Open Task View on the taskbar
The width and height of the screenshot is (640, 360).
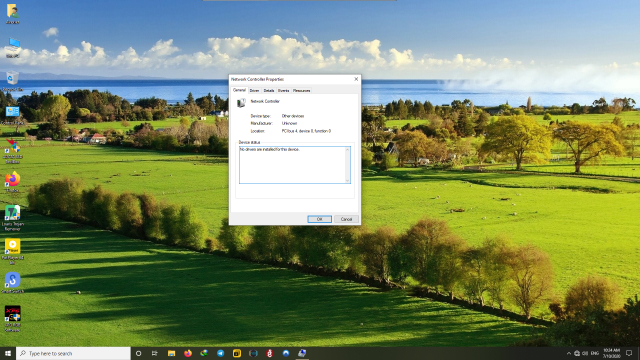pos(155,353)
